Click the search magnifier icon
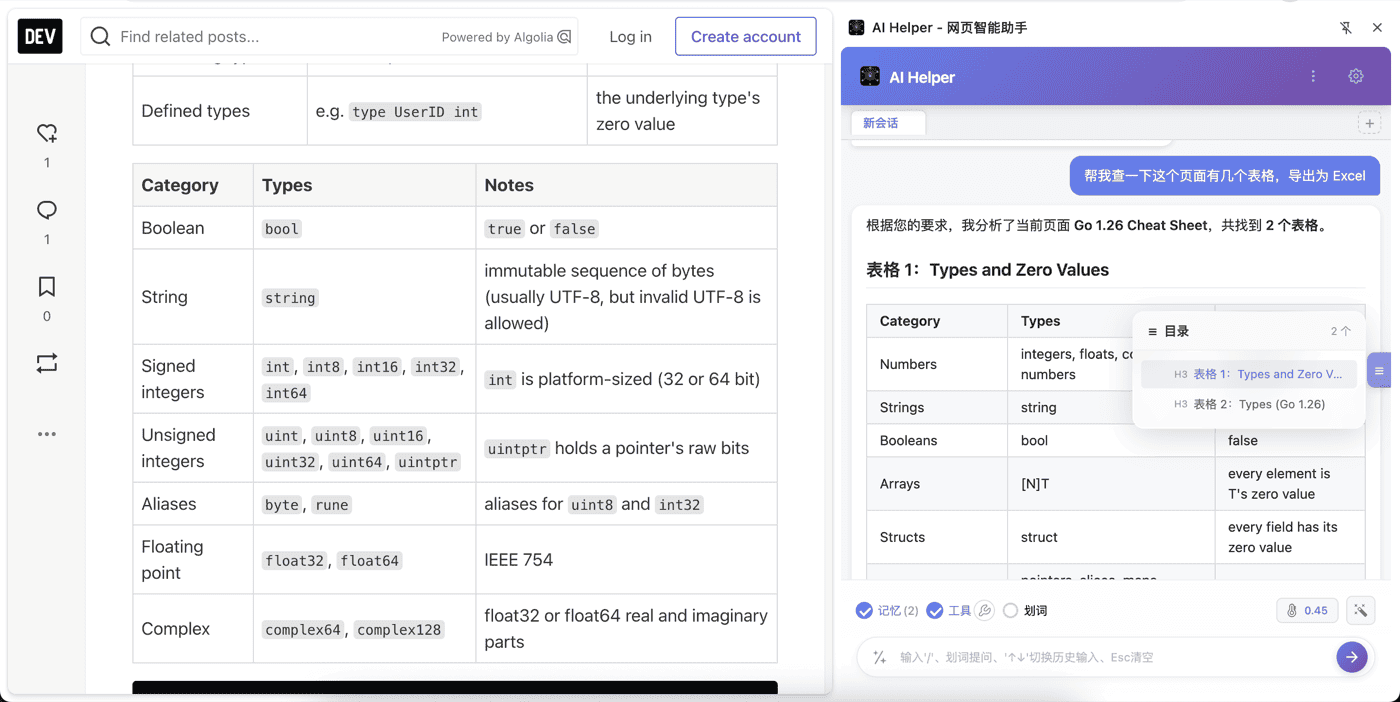 [100, 37]
